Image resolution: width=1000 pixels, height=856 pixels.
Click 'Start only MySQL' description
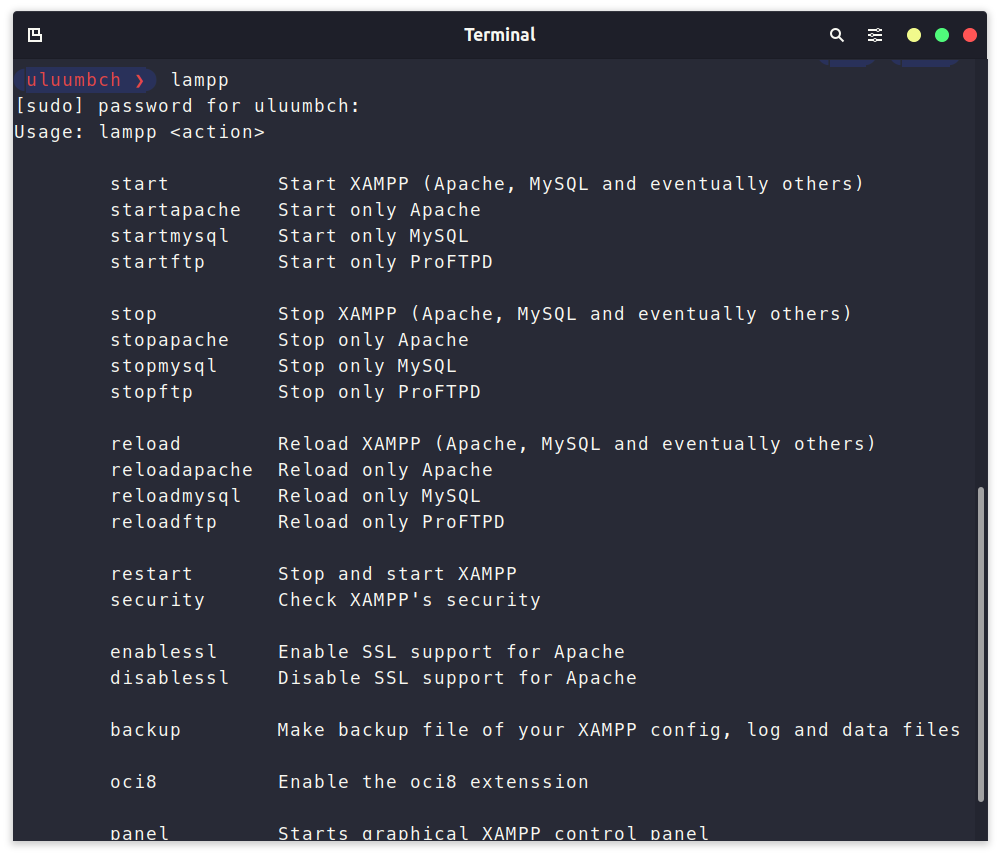(x=373, y=236)
